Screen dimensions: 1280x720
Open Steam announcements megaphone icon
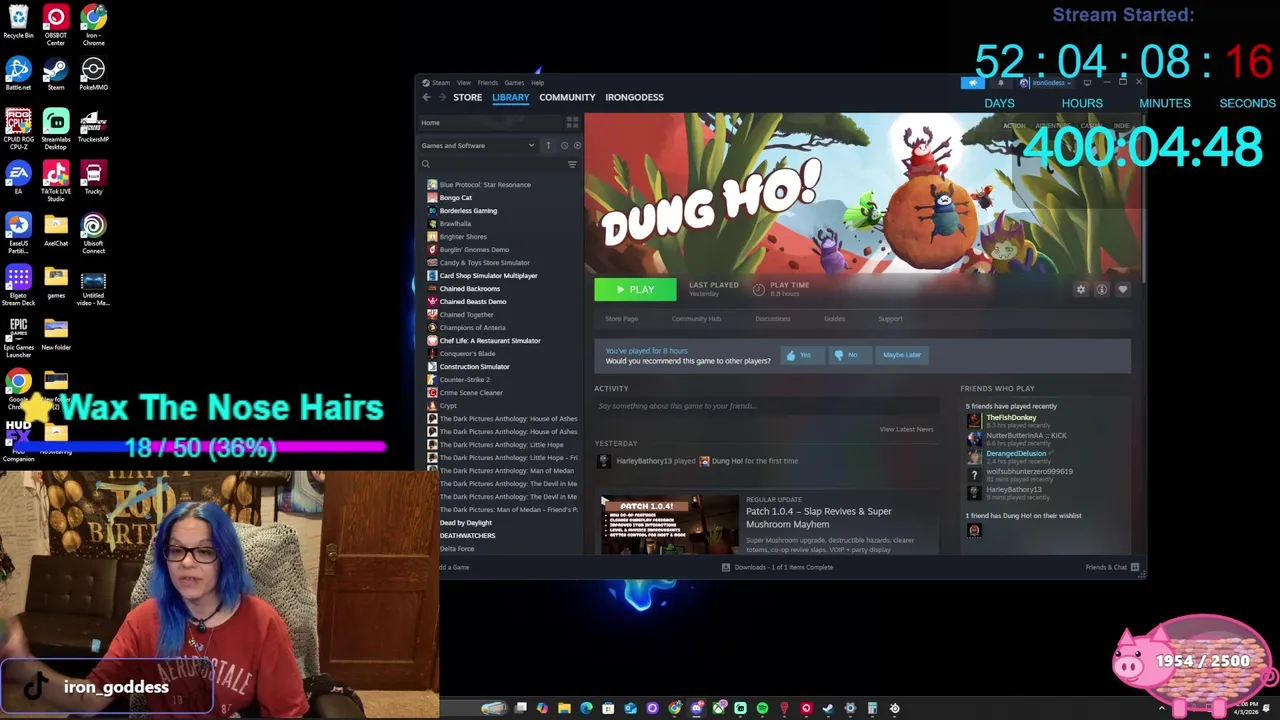click(x=972, y=83)
